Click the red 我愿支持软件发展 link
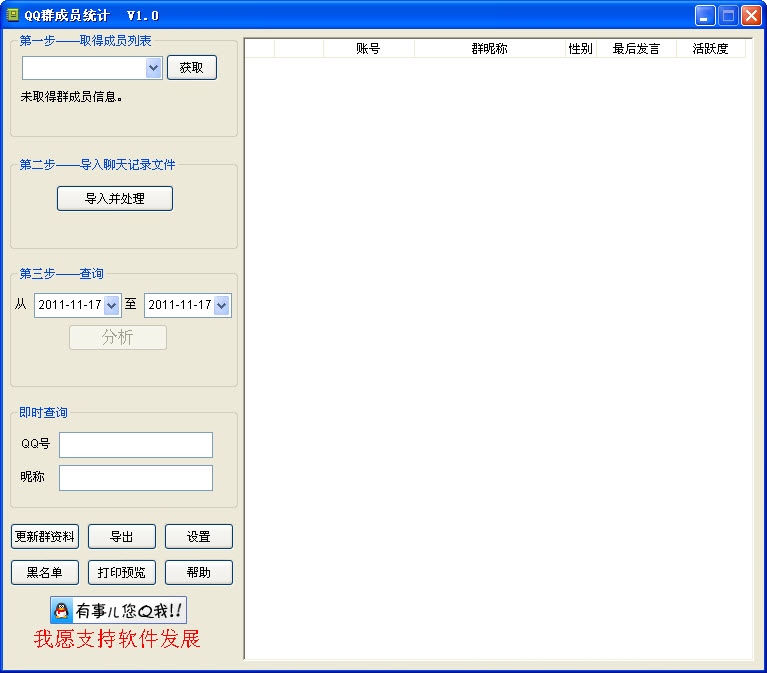Viewport: 767px width, 673px height. click(x=117, y=639)
